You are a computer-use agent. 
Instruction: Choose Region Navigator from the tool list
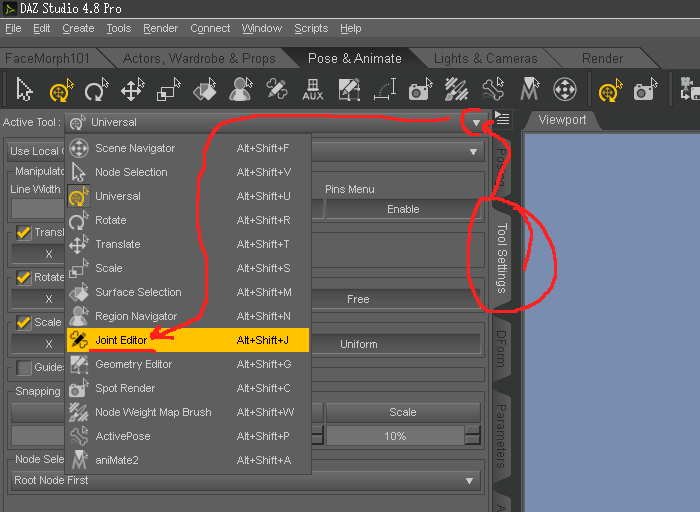pyautogui.click(x=188, y=316)
